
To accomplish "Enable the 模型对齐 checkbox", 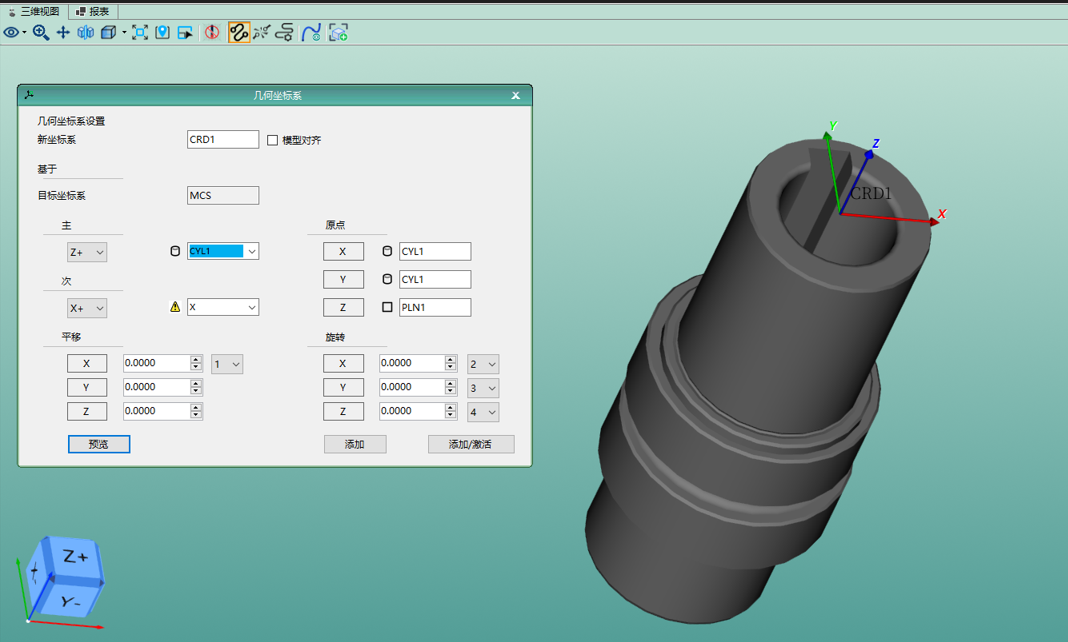I will pyautogui.click(x=272, y=140).
